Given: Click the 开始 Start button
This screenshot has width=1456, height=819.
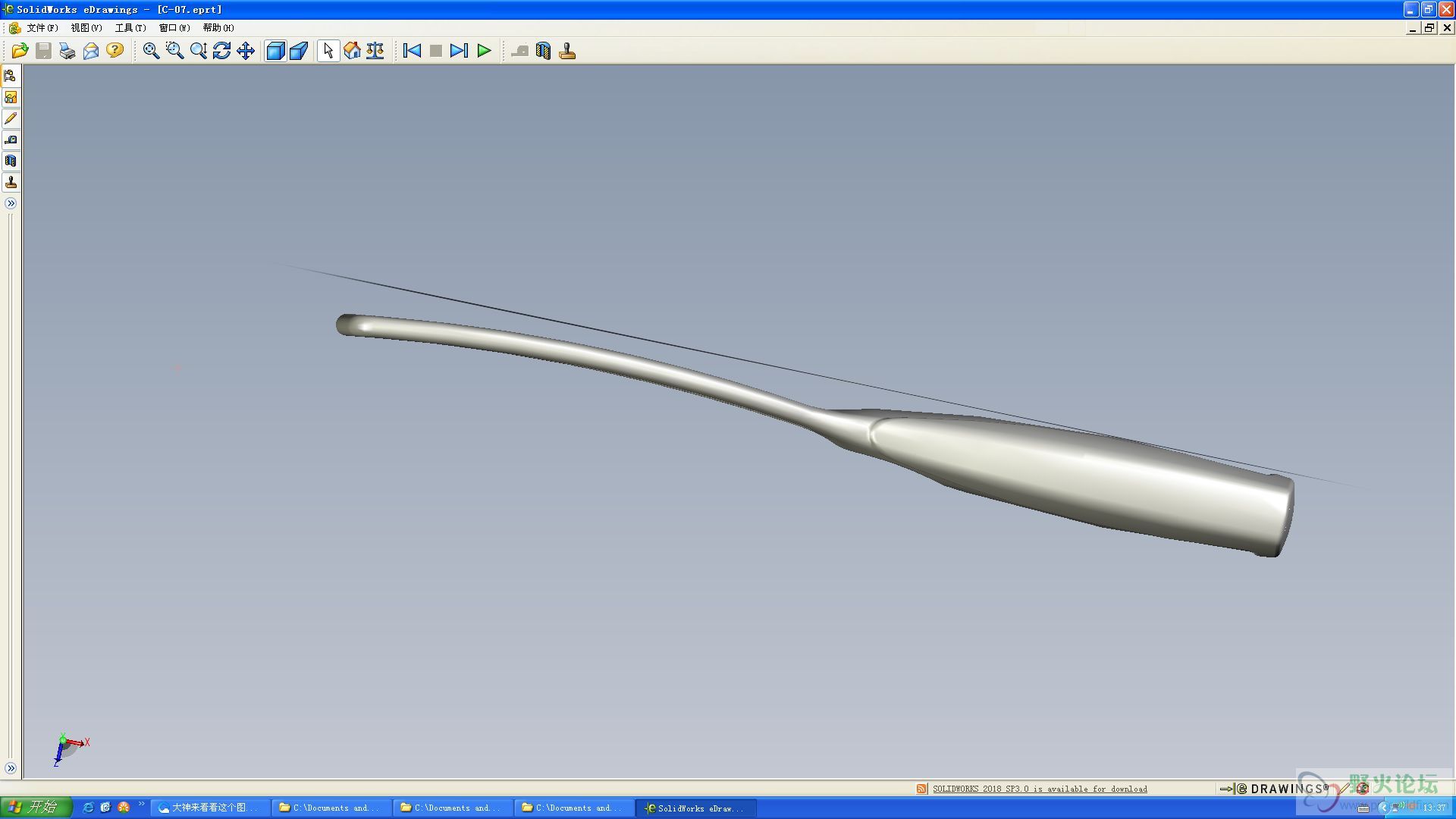Looking at the screenshot, I should [36, 807].
